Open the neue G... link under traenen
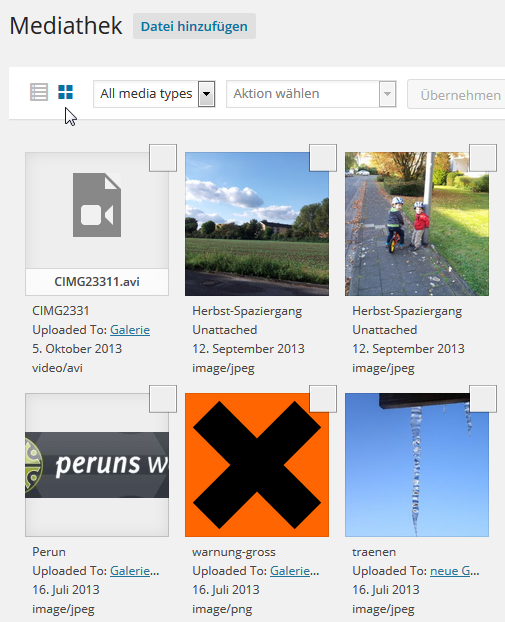The width and height of the screenshot is (505, 622). (455, 571)
